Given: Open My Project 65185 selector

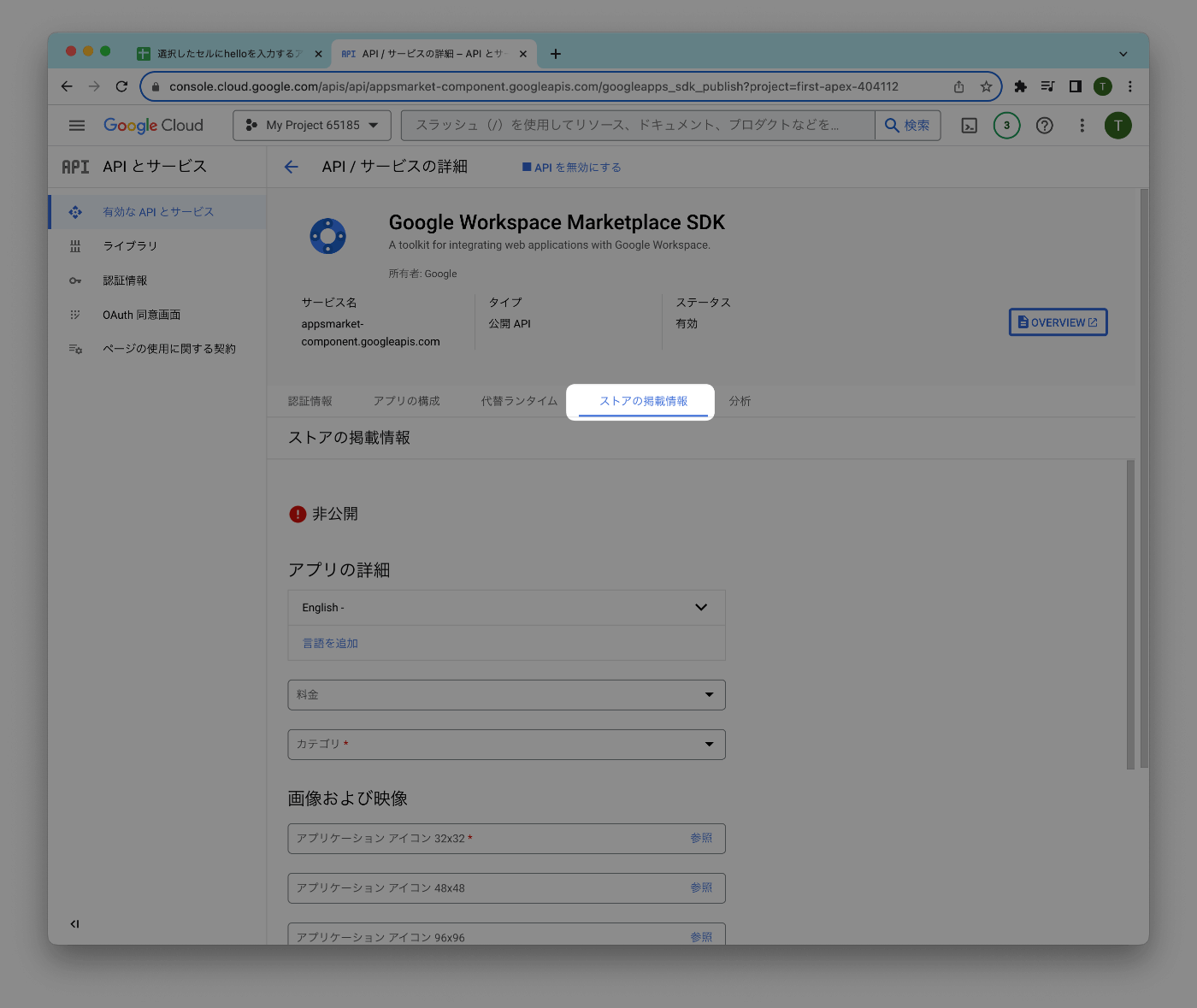Looking at the screenshot, I should (x=312, y=126).
